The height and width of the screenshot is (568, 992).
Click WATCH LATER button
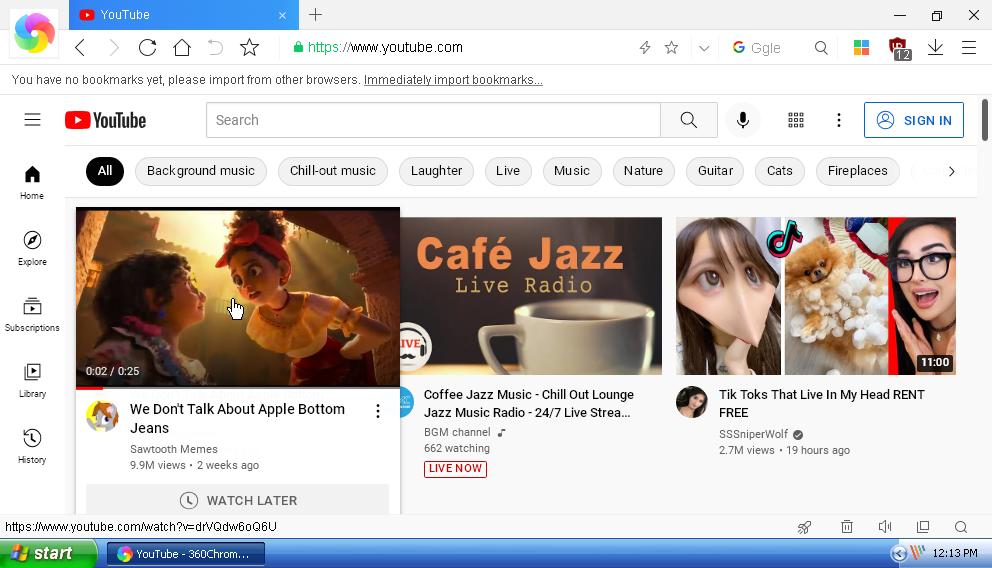pyautogui.click(x=237, y=500)
